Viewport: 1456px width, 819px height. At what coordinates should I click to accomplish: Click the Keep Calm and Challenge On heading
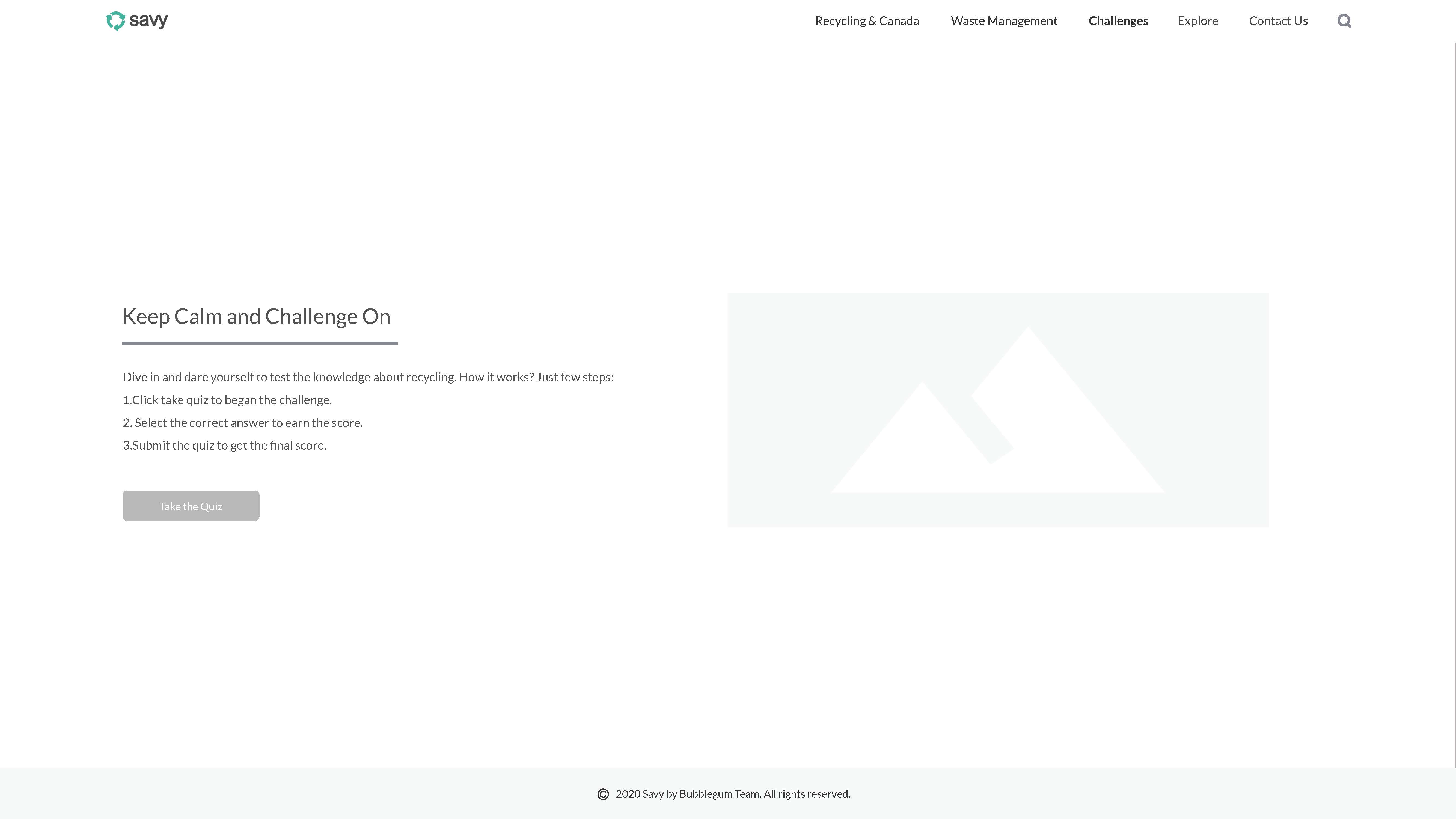click(x=257, y=316)
